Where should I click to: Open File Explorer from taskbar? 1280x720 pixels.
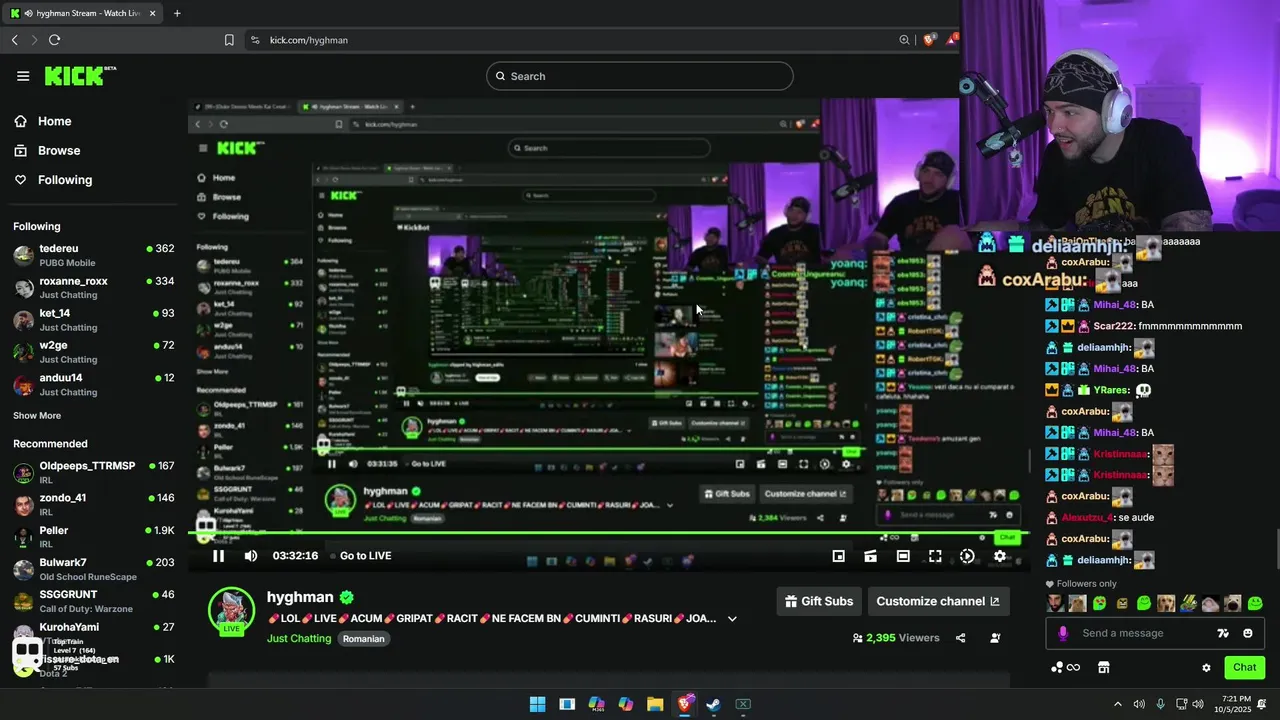pyautogui.click(x=655, y=704)
